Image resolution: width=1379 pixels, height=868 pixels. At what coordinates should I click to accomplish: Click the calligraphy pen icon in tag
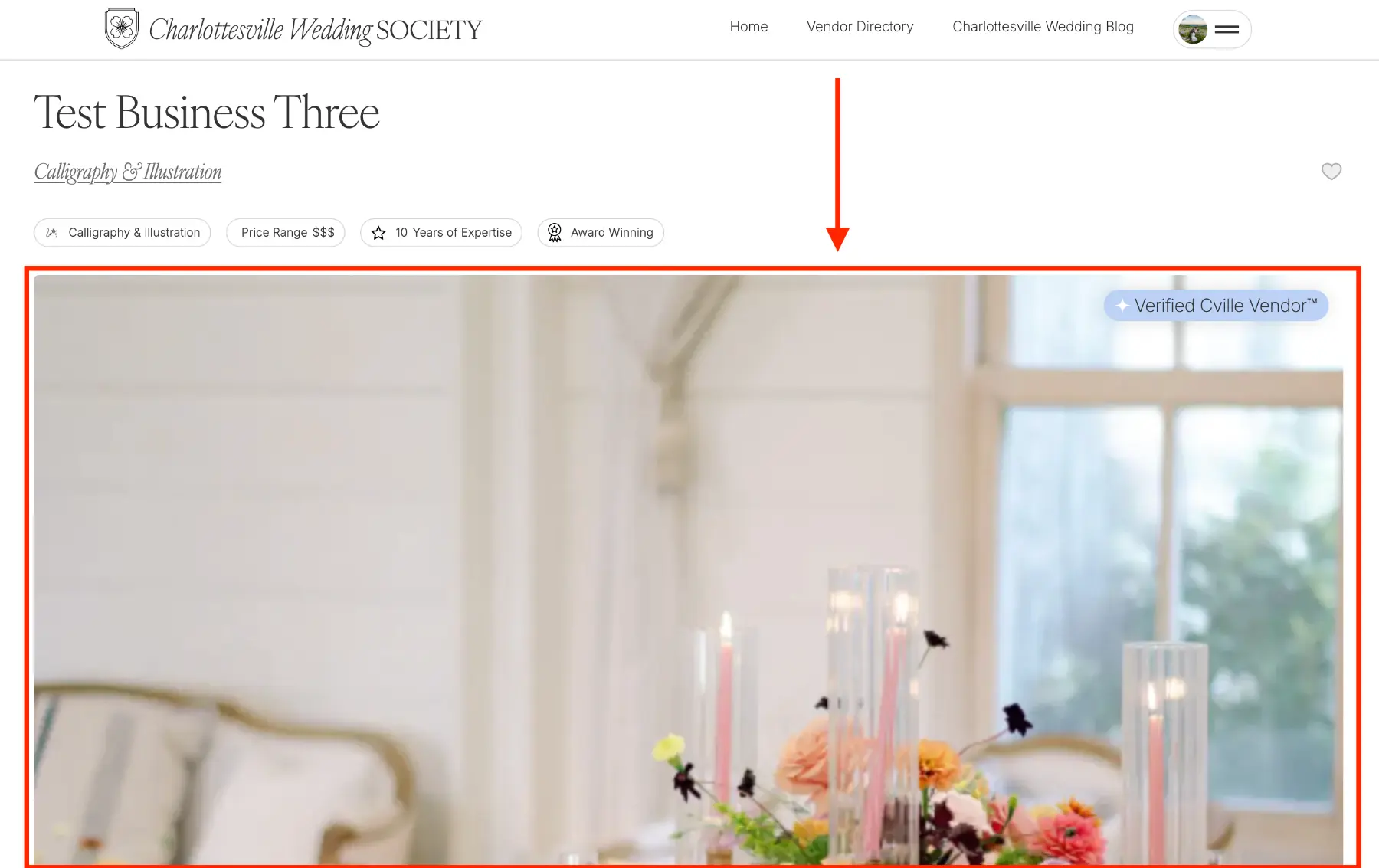point(52,233)
